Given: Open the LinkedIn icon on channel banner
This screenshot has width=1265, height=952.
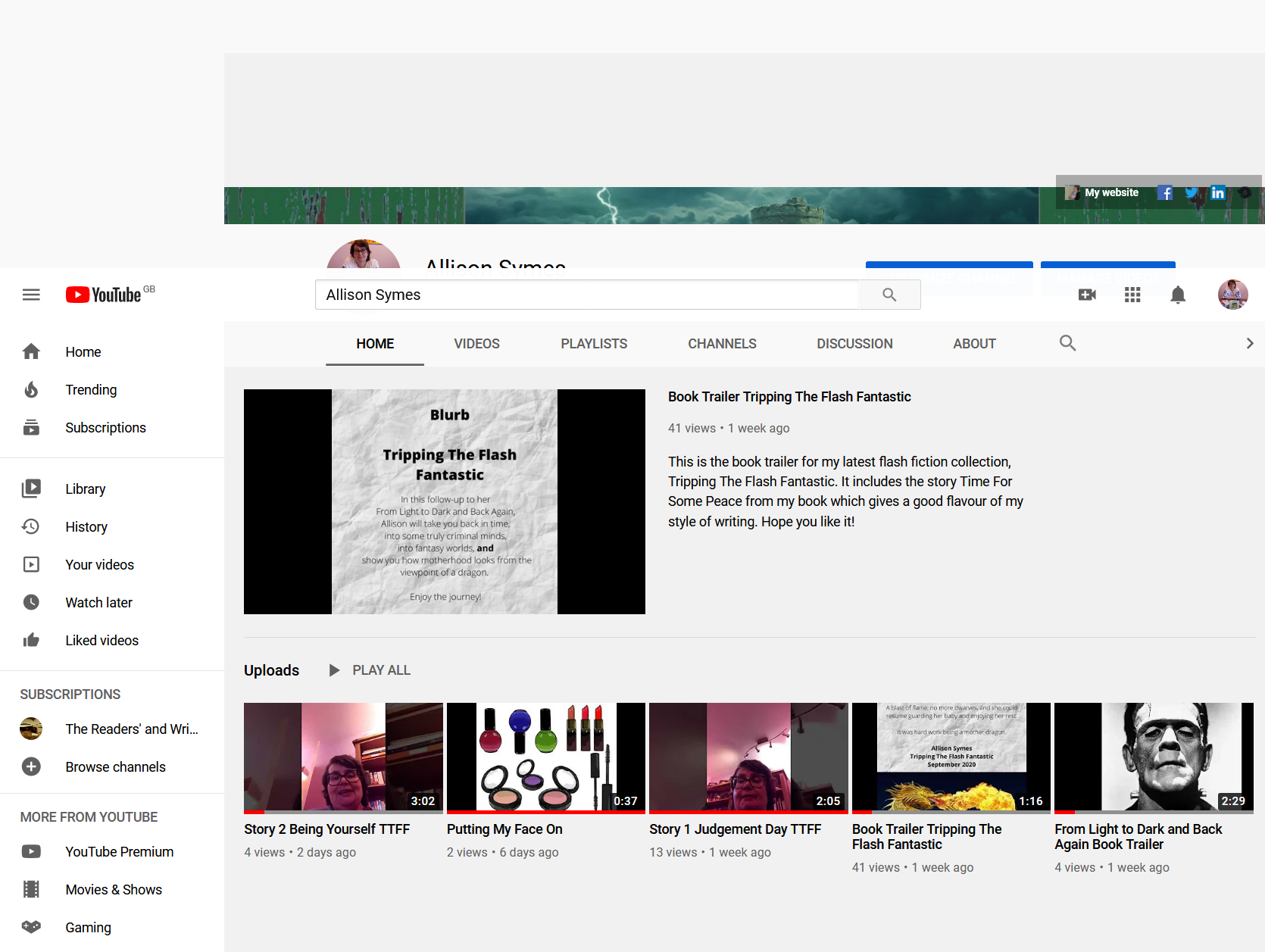Looking at the screenshot, I should click(1217, 192).
